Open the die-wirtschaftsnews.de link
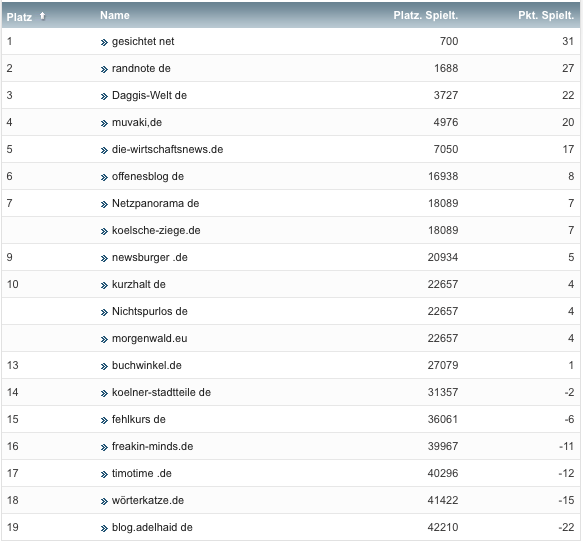 (168, 149)
